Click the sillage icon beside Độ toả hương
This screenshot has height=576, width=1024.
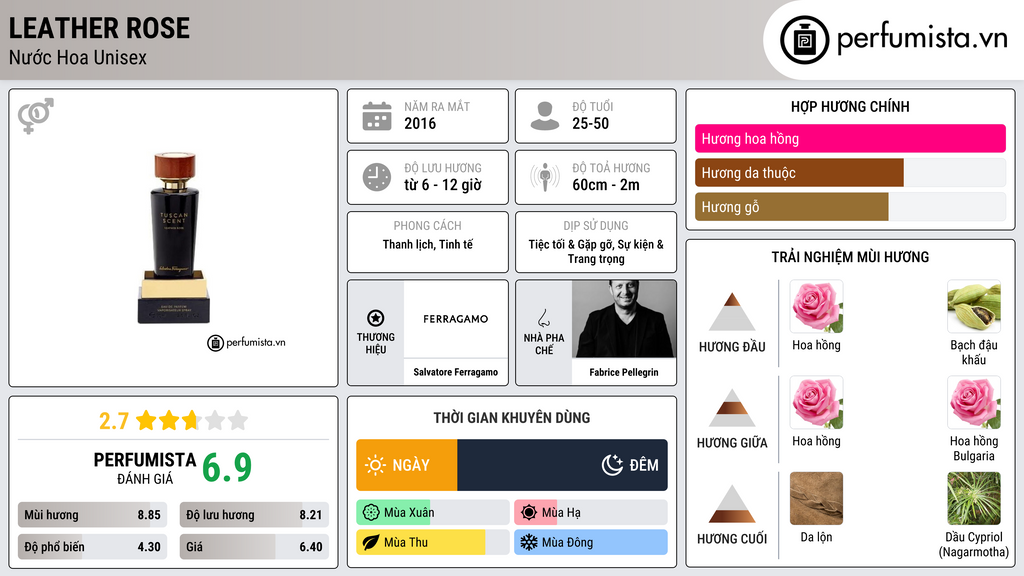point(545,177)
